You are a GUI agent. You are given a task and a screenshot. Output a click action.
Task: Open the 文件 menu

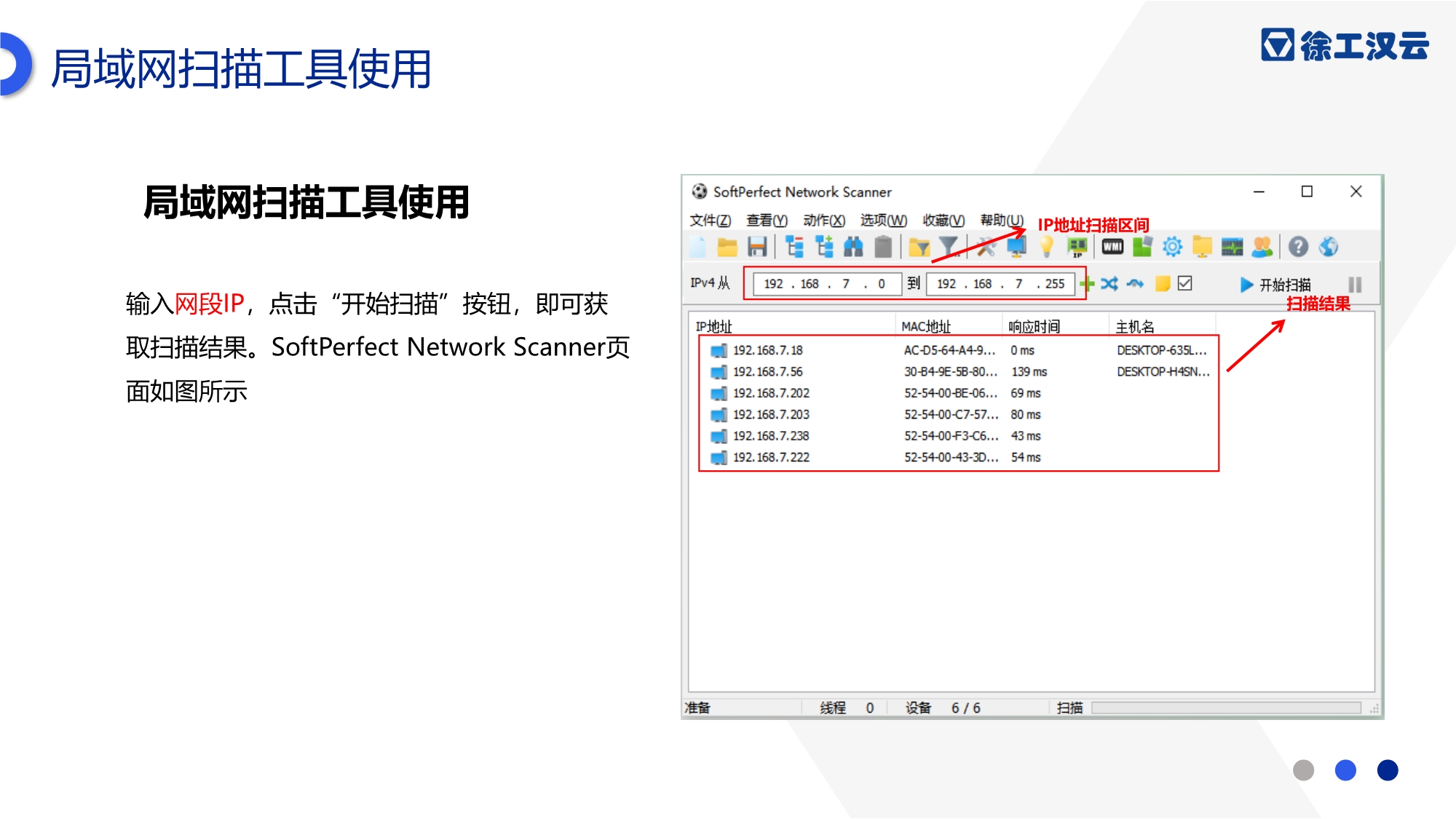coord(710,221)
